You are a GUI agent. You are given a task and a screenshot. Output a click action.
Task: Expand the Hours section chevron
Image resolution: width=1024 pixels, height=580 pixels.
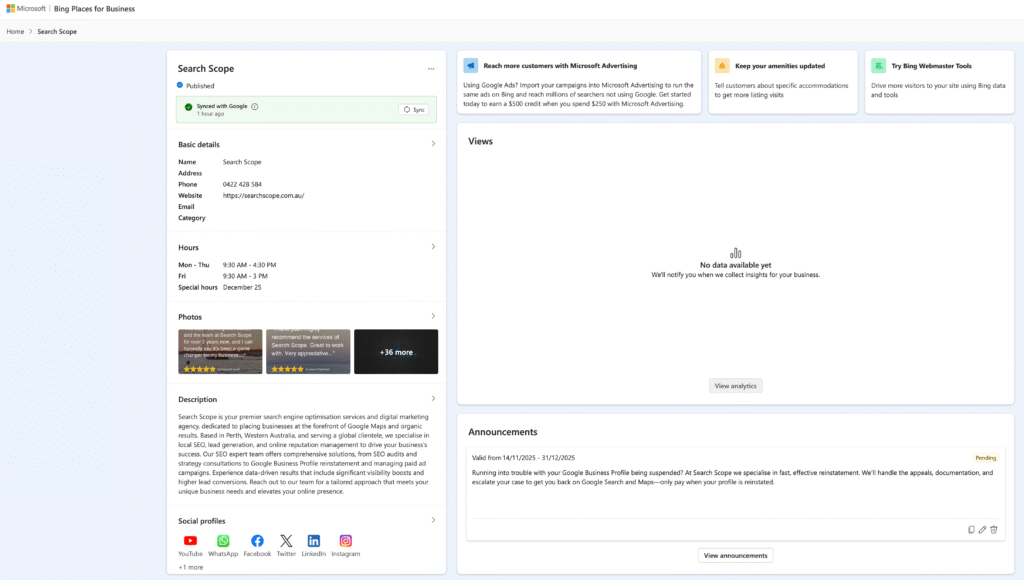point(433,246)
